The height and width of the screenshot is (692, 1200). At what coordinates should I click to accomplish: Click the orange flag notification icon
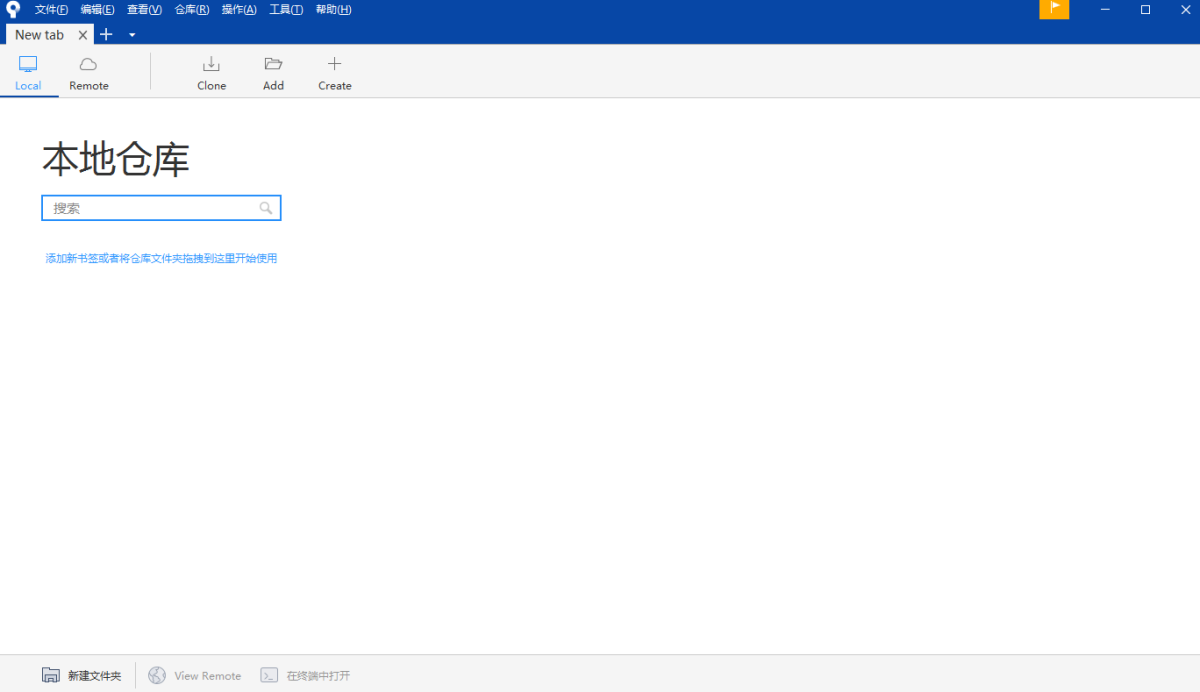point(1054,9)
